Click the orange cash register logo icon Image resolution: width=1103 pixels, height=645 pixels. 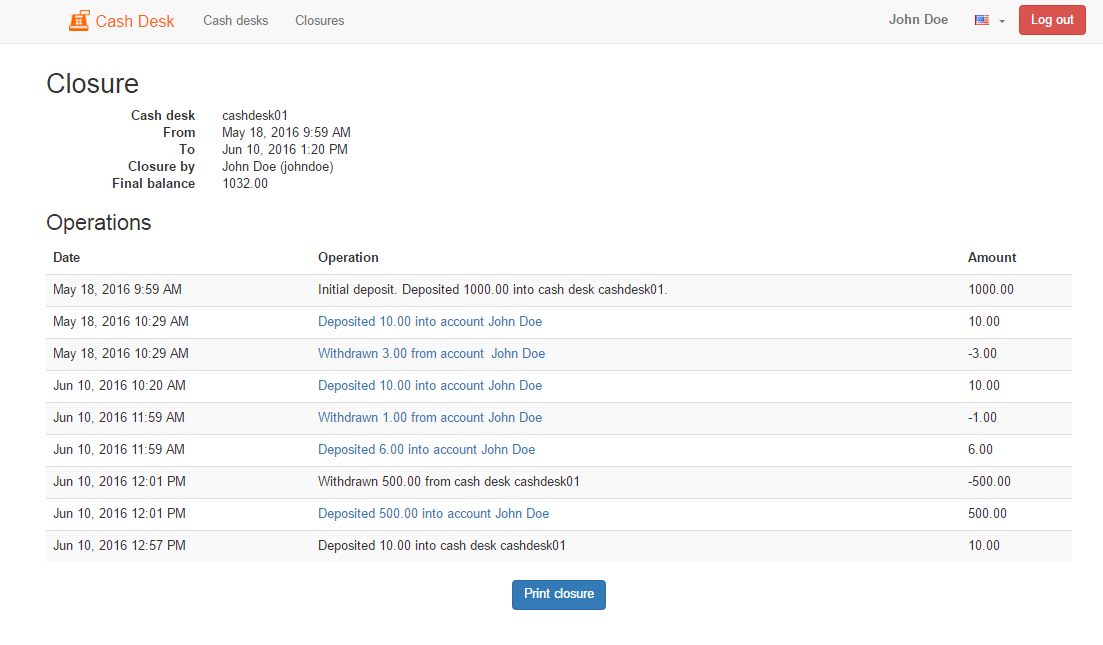point(79,21)
